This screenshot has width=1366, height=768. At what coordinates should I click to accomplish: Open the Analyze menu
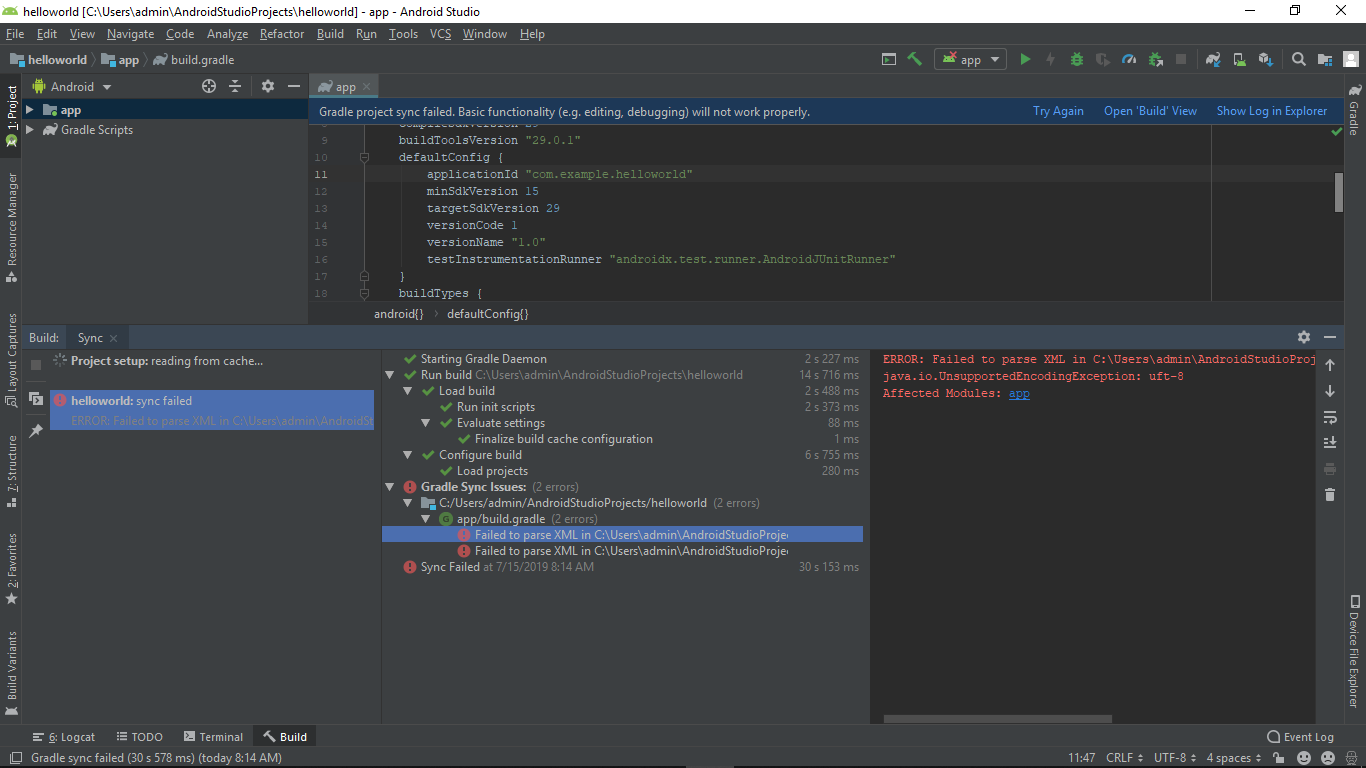click(x=227, y=34)
